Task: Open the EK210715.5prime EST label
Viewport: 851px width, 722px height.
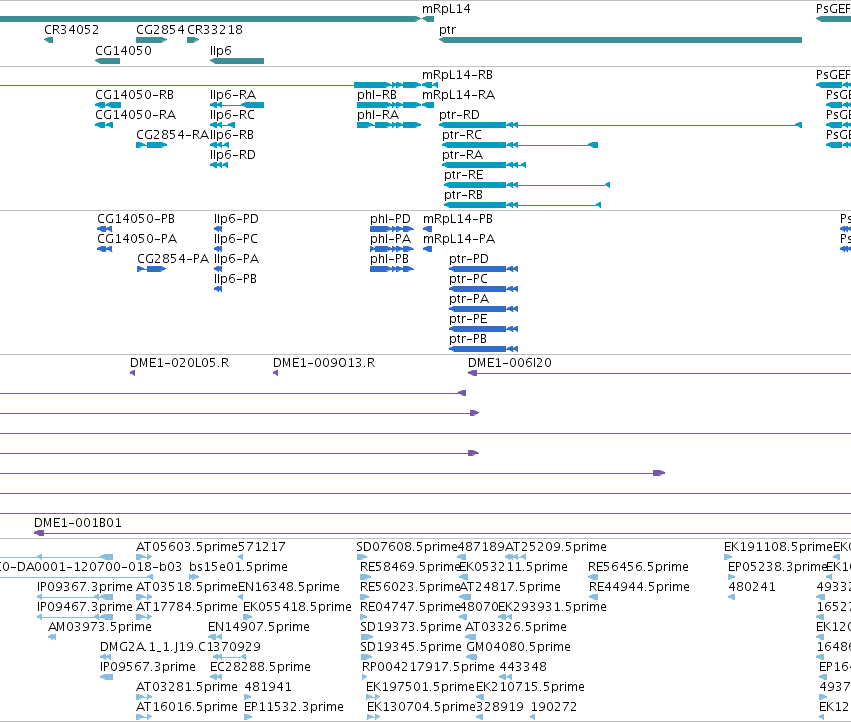Action: pyautogui.click(x=530, y=688)
